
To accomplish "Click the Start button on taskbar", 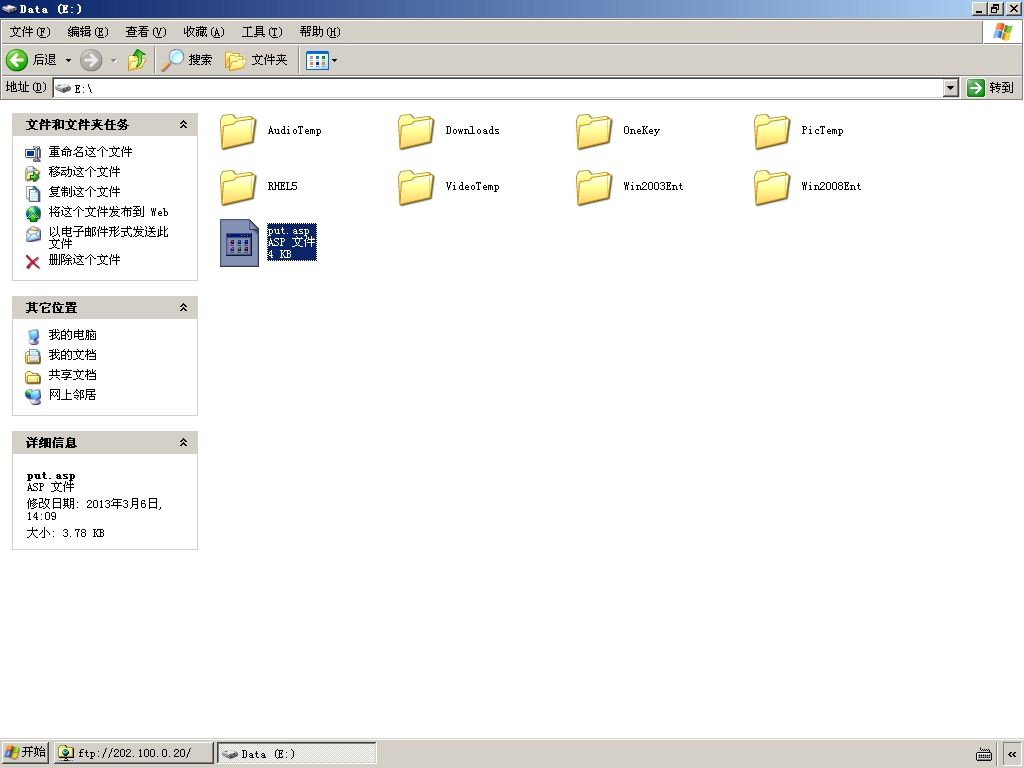I will point(25,752).
